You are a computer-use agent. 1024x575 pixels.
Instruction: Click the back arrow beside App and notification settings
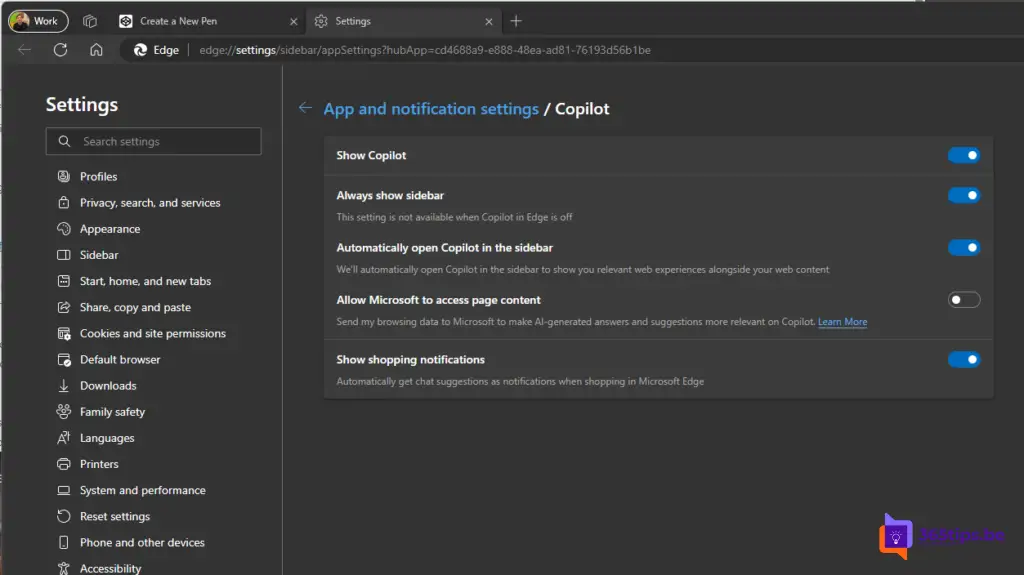(305, 108)
